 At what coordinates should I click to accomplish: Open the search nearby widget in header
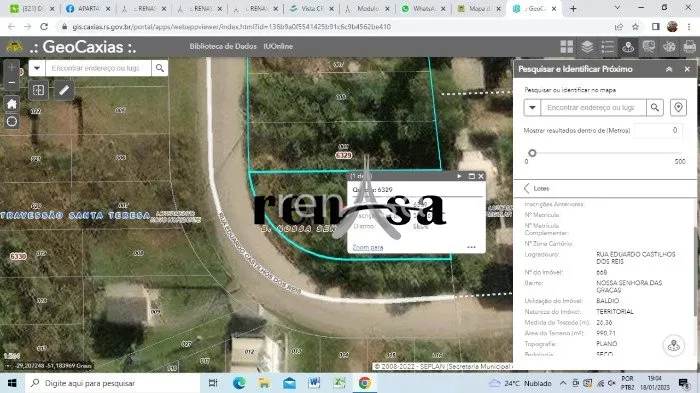click(x=628, y=46)
